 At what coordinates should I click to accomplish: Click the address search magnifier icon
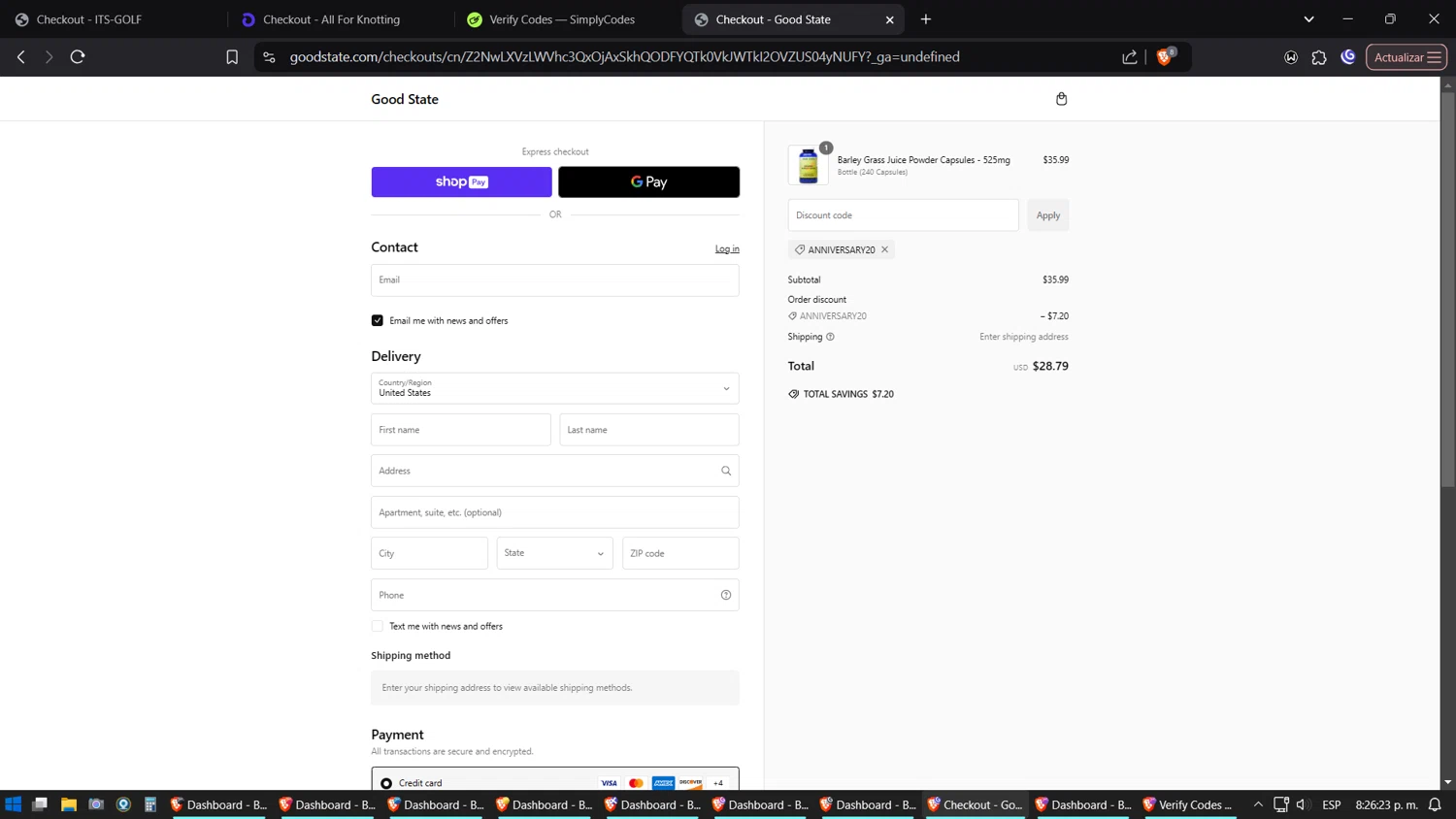pos(726,471)
